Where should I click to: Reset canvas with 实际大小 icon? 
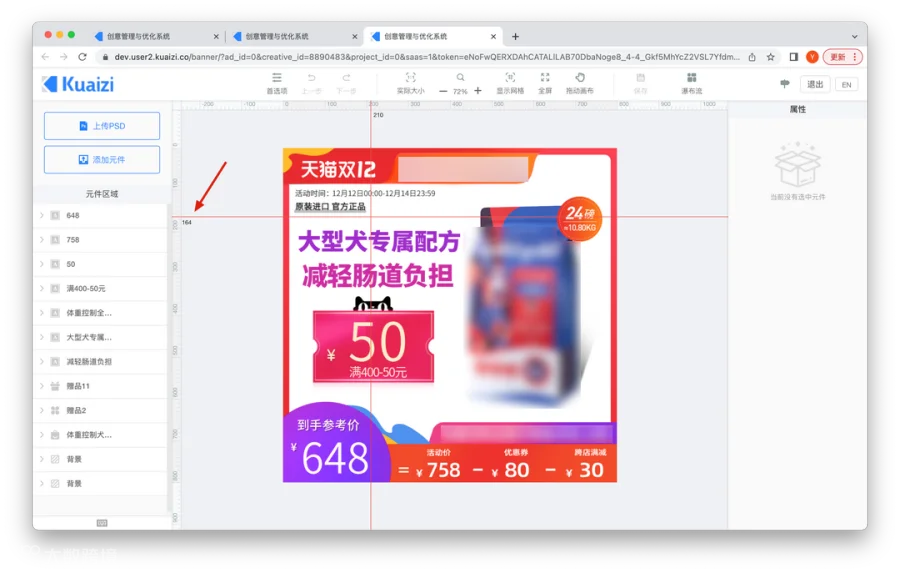410,78
